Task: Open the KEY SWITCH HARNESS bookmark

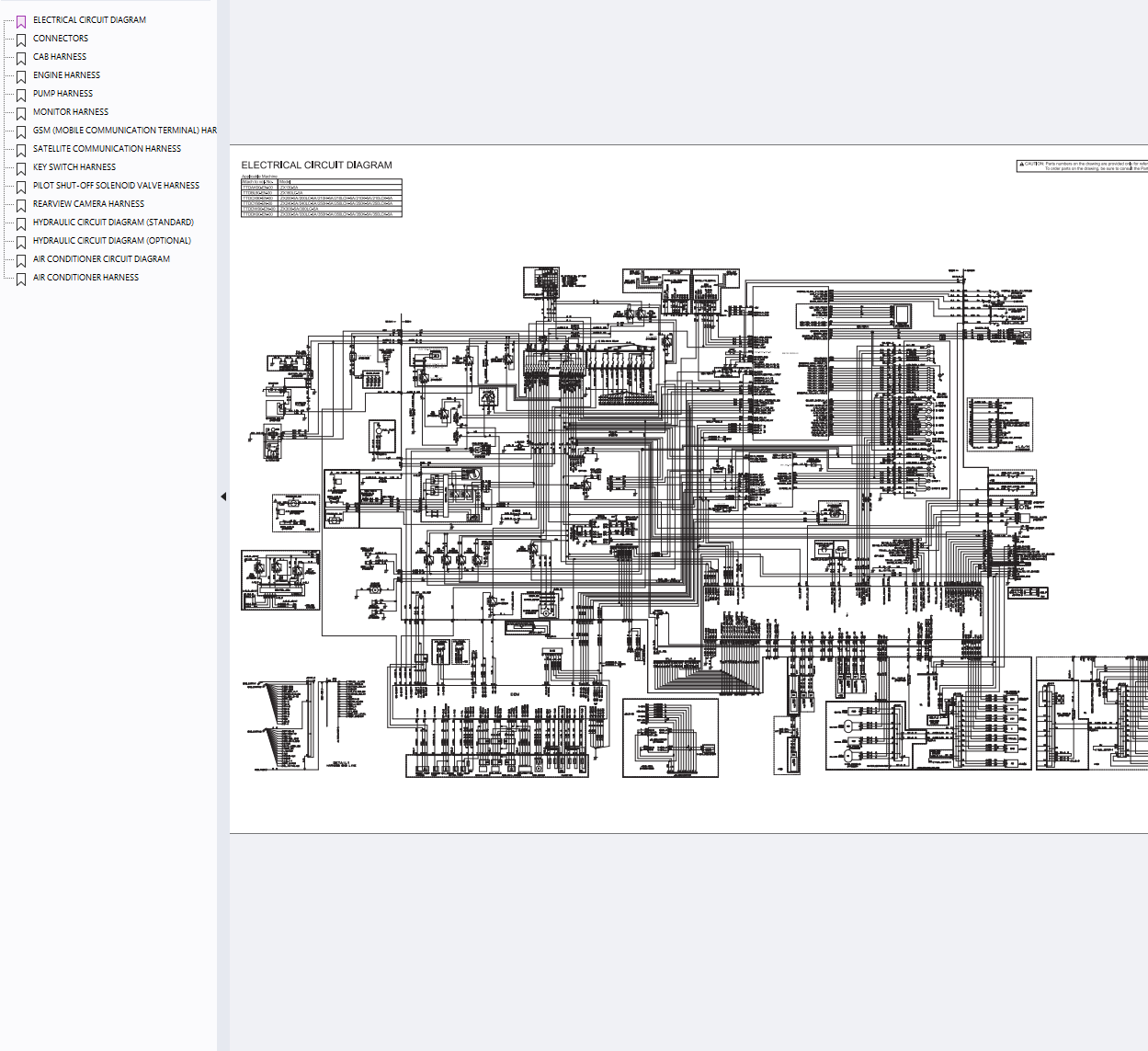Action: coord(74,167)
